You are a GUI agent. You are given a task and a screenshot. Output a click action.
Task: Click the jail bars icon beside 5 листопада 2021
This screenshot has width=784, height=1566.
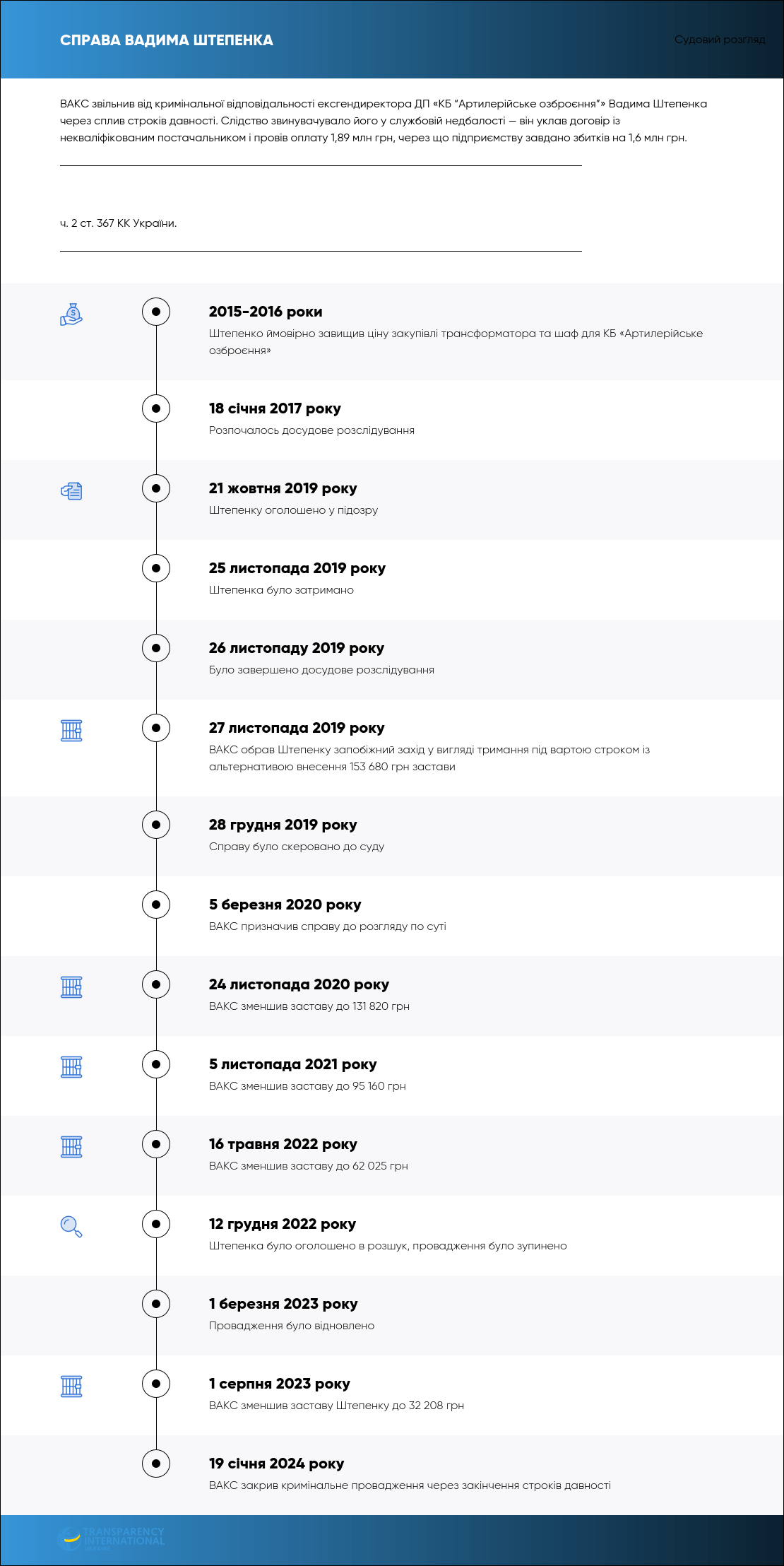(71, 1066)
